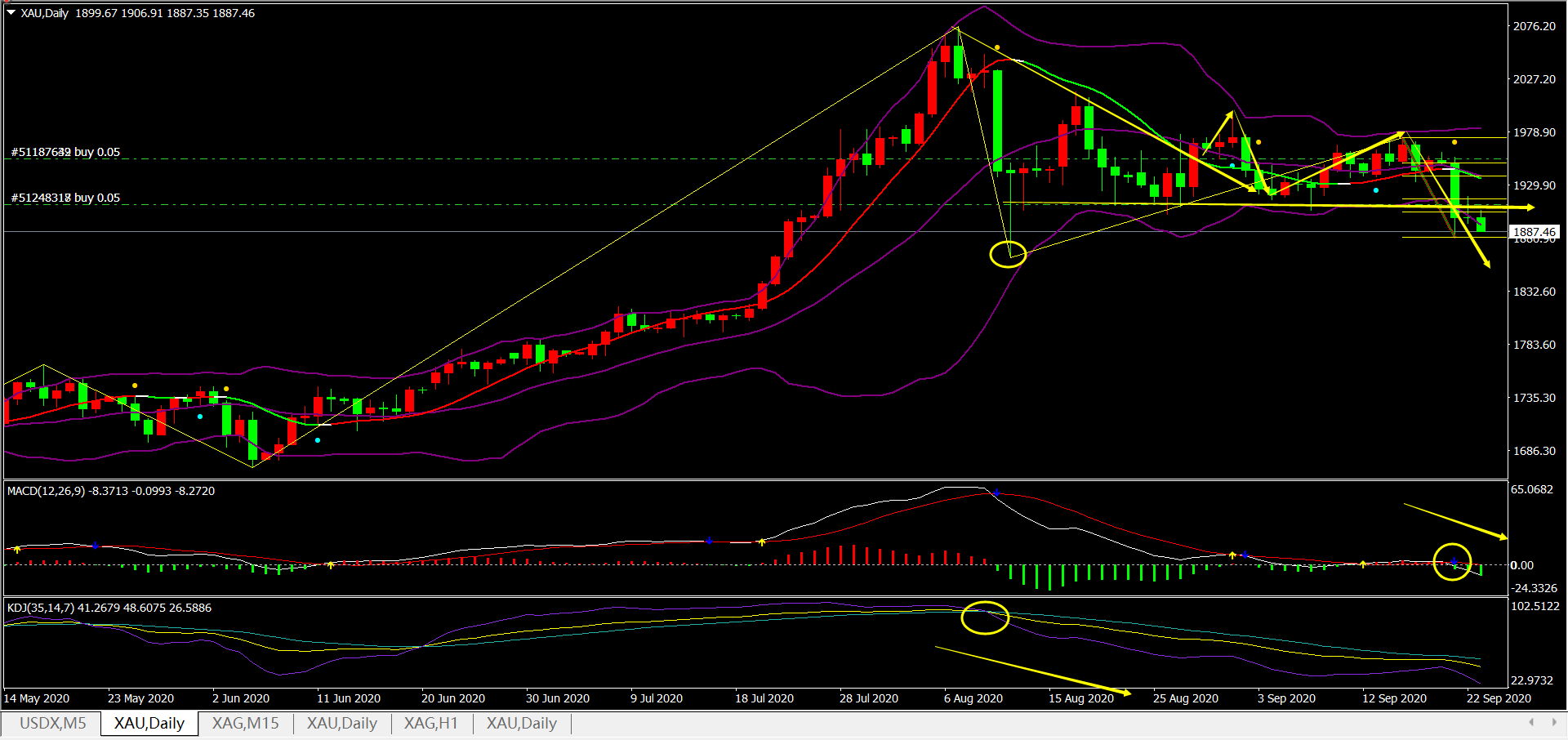This screenshot has width=1568, height=740.
Task: Click the 2076.20 level on price scale
Action: tap(1534, 26)
